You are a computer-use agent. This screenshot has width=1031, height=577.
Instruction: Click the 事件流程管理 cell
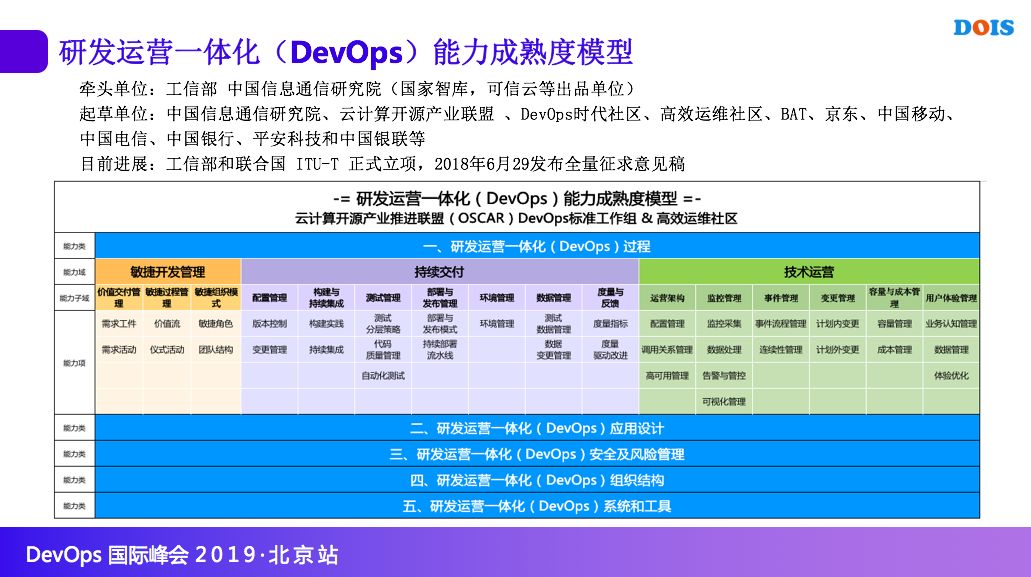pyautogui.click(x=780, y=323)
